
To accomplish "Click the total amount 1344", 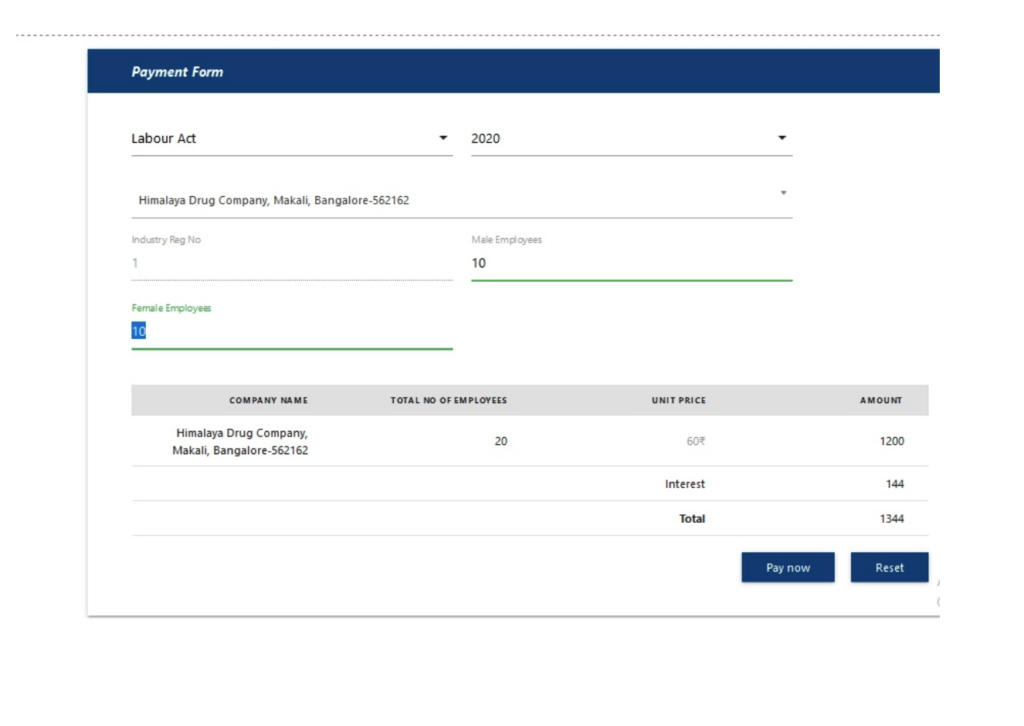I will click(891, 519).
